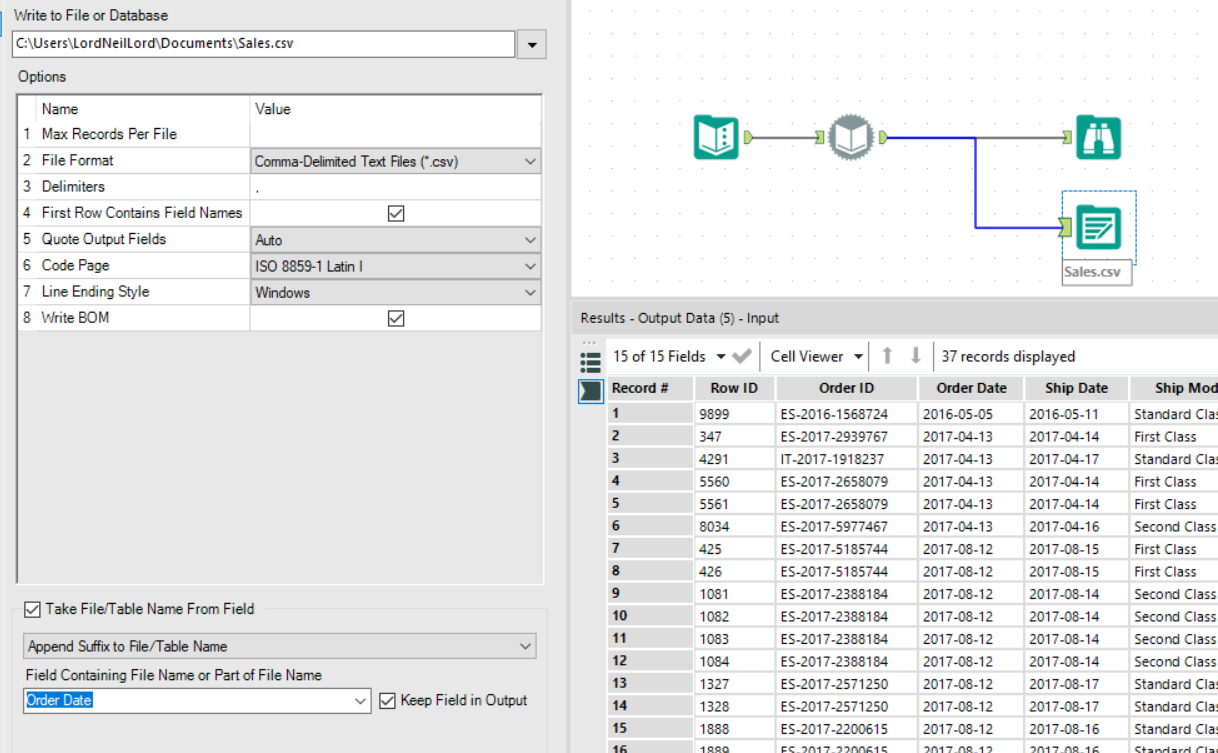Select the Sales.csv Output Data tool
Viewport: 1218px width, 753px height.
[1098, 228]
